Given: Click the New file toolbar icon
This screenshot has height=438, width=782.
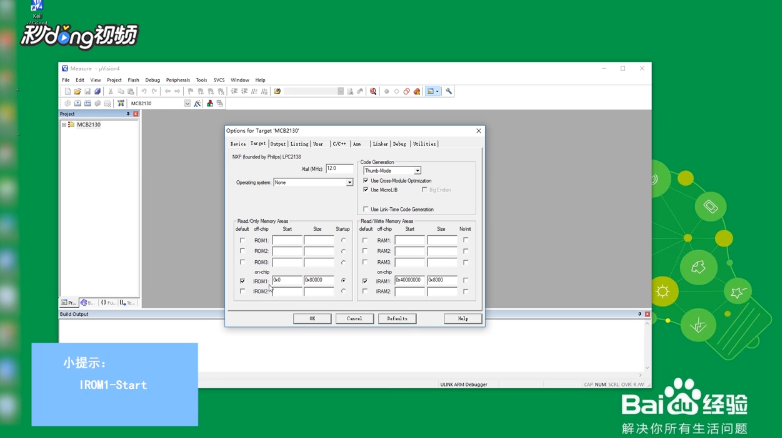Looking at the screenshot, I should click(x=68, y=91).
